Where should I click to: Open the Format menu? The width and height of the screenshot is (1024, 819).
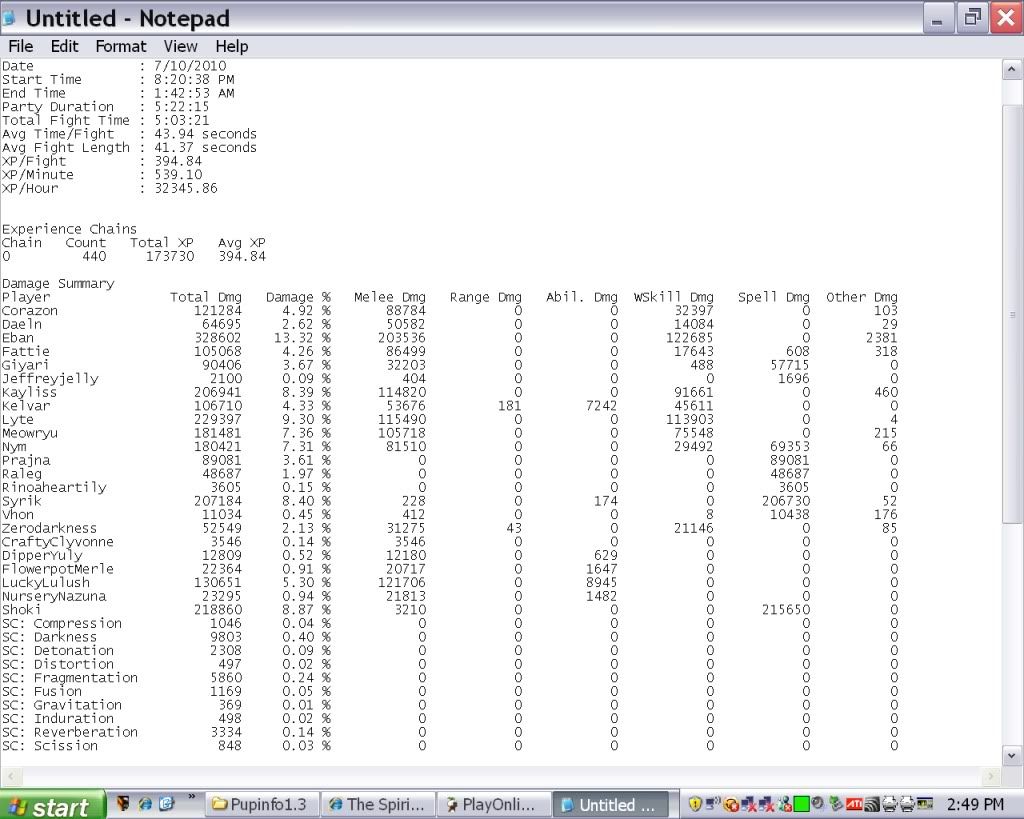point(121,46)
